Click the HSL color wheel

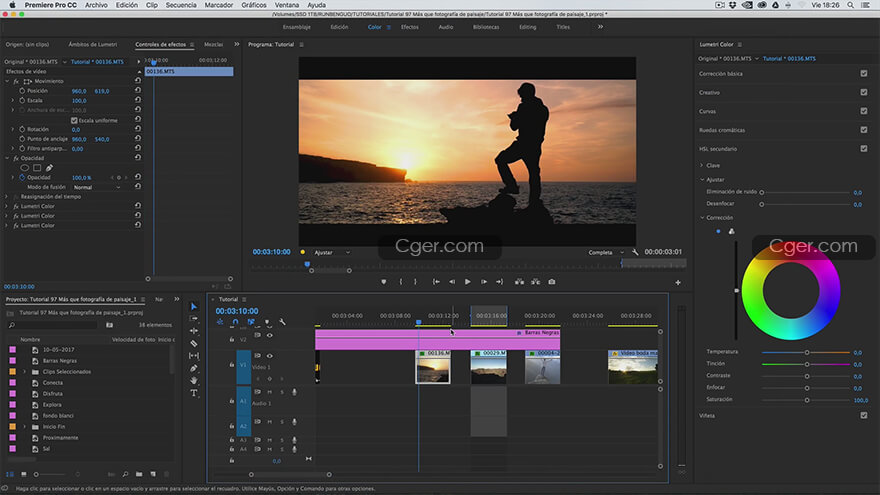click(791, 291)
